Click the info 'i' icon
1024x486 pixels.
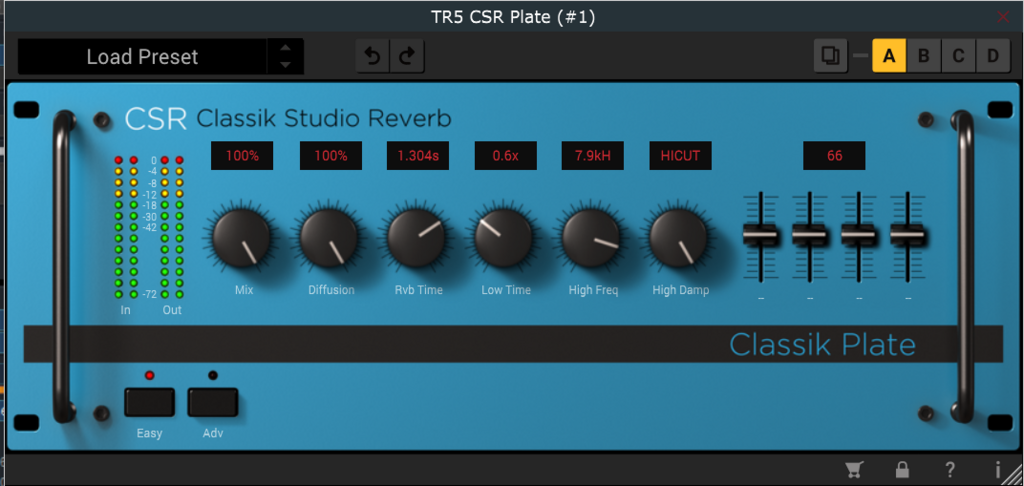click(997, 469)
